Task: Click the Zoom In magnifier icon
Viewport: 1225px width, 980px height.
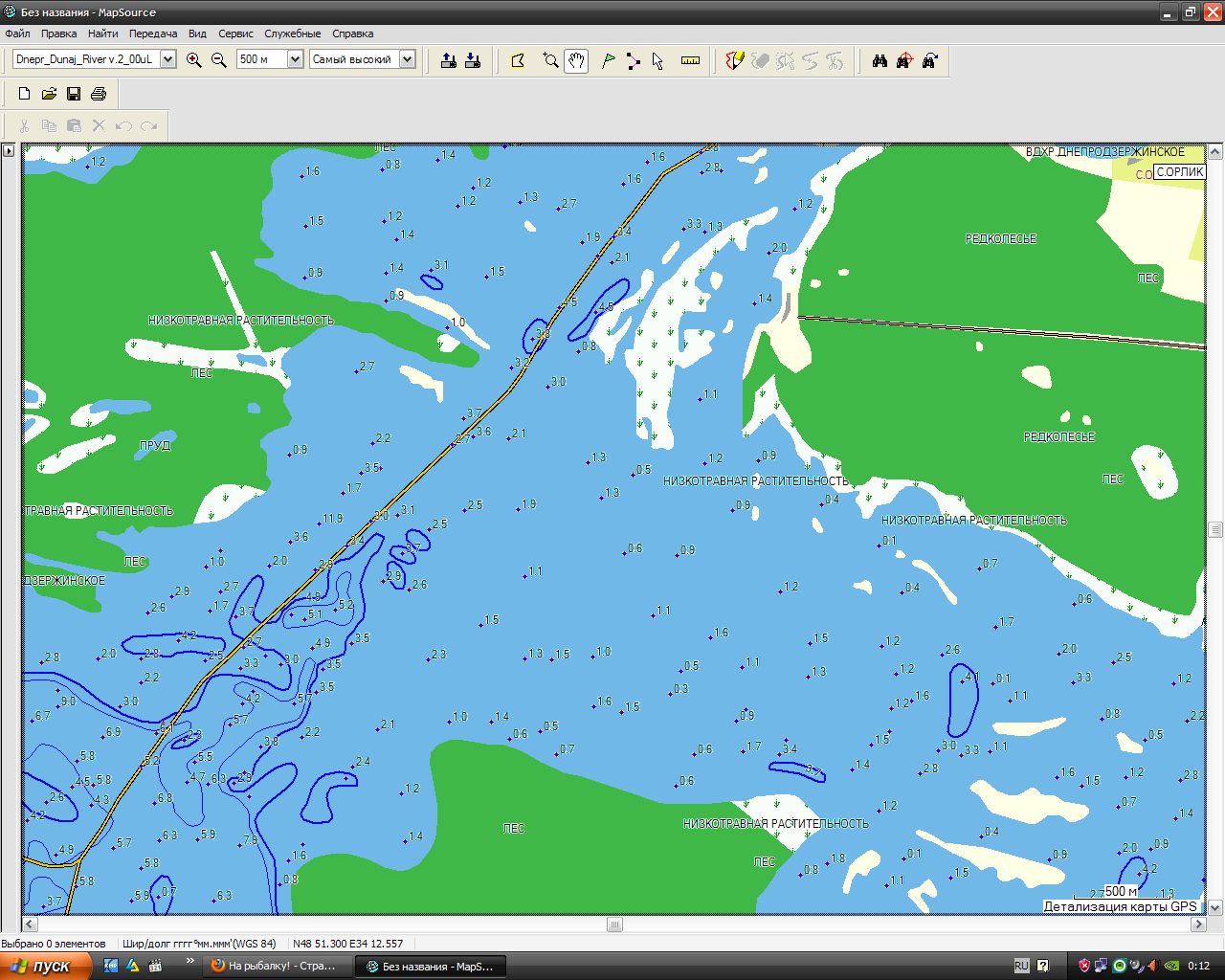Action: click(x=194, y=60)
